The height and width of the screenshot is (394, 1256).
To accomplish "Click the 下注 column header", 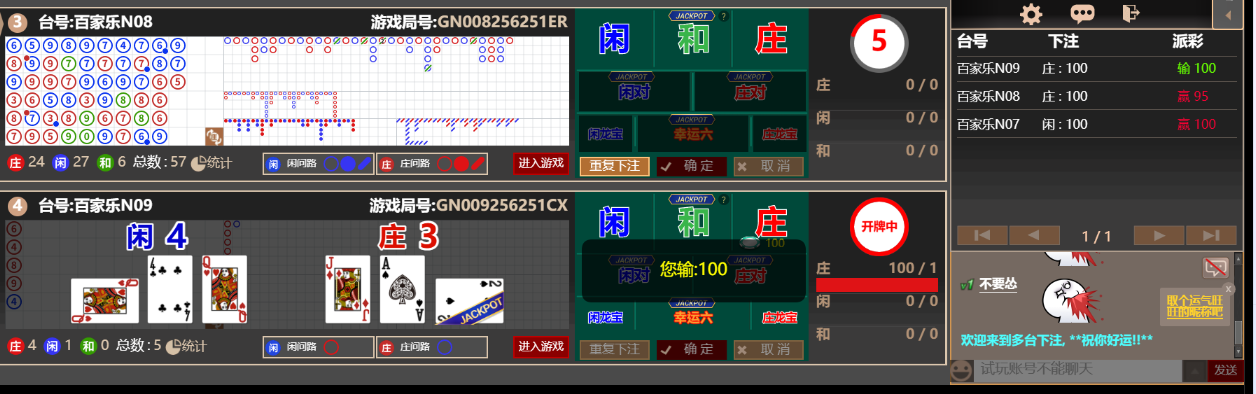I will point(1063,41).
